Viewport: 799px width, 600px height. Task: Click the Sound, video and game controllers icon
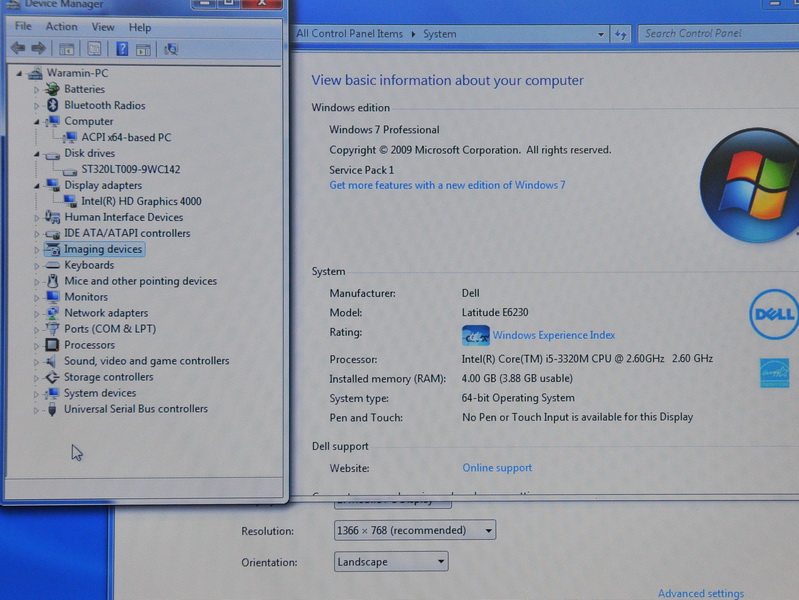click(51, 361)
